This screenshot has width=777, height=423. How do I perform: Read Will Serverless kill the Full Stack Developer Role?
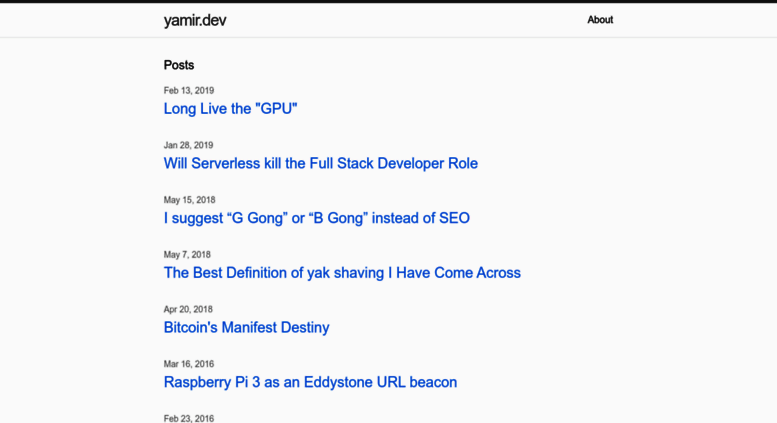click(321, 163)
